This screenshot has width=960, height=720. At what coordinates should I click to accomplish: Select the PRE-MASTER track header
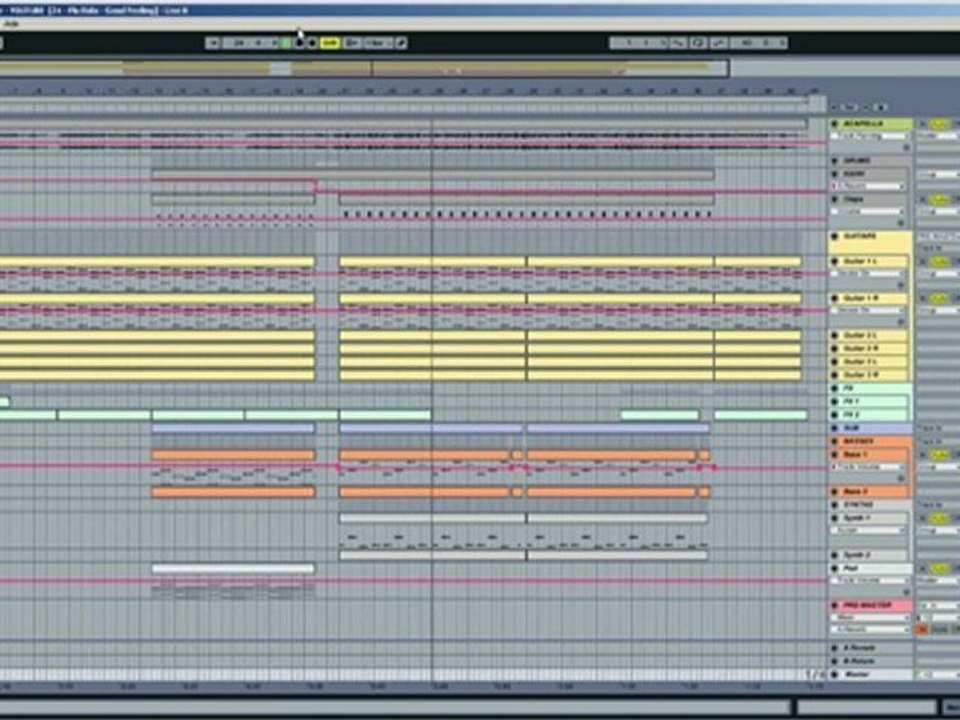click(871, 606)
